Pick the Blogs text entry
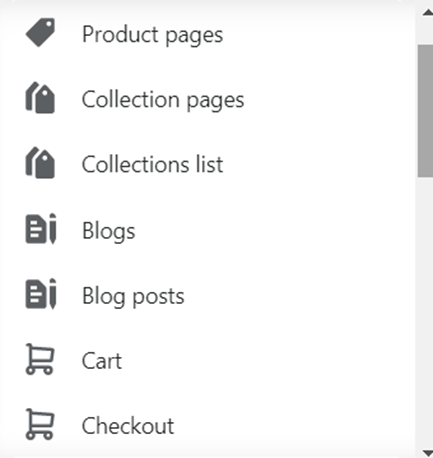This screenshot has height=458, width=433. [x=109, y=231]
